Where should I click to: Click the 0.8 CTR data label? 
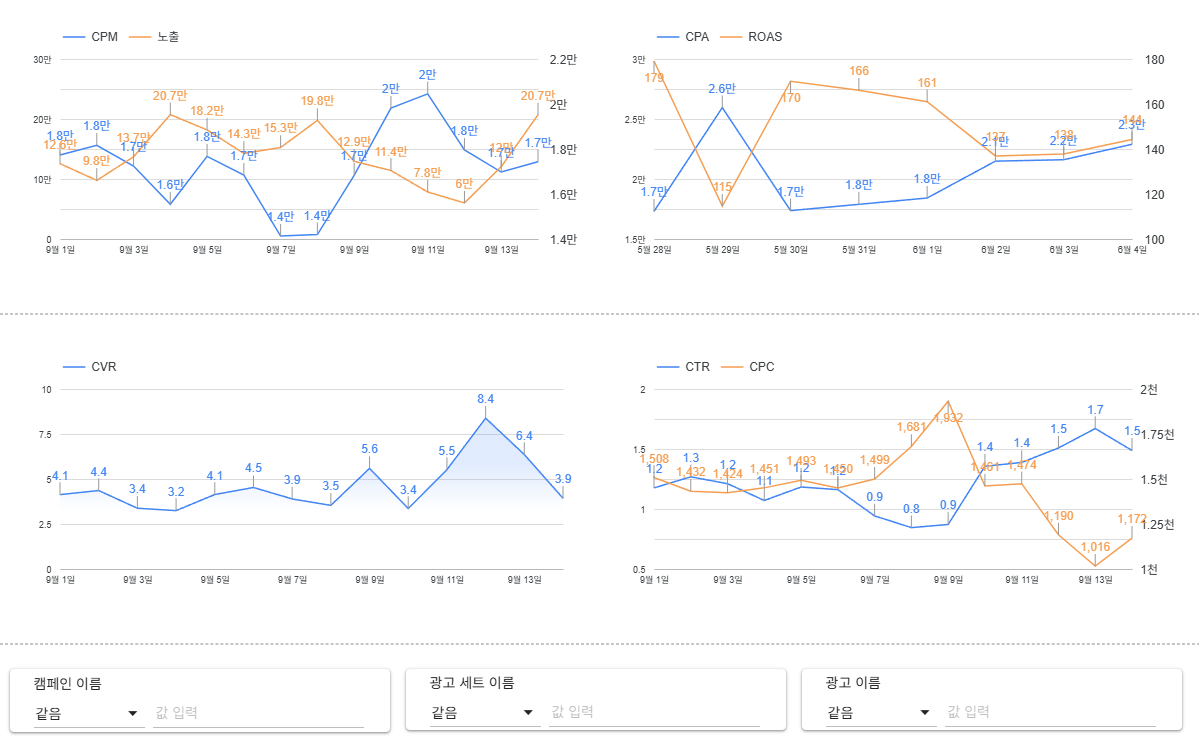pyautogui.click(x=911, y=509)
